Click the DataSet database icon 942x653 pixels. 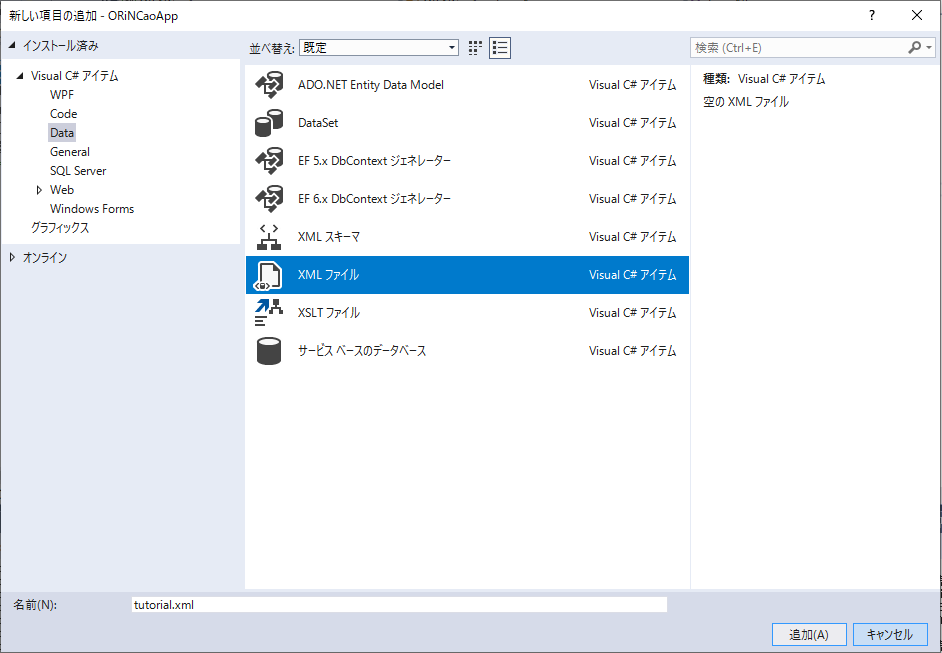pos(269,123)
